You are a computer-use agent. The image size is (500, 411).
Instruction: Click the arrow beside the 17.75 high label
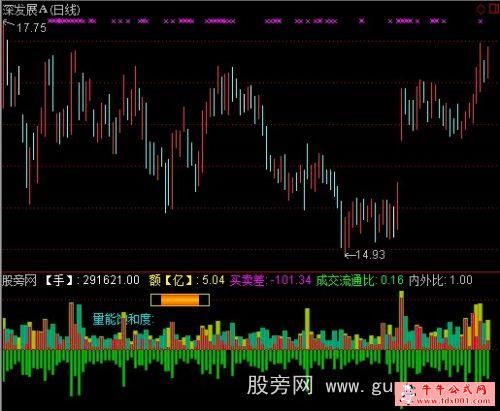(x=8, y=23)
